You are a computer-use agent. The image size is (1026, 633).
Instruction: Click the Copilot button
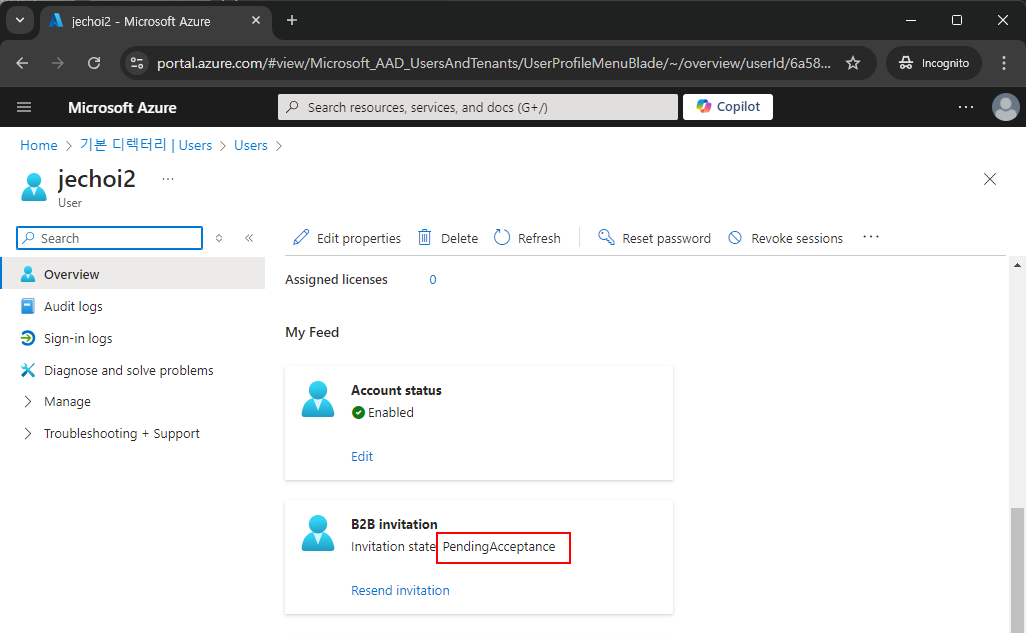[728, 107]
